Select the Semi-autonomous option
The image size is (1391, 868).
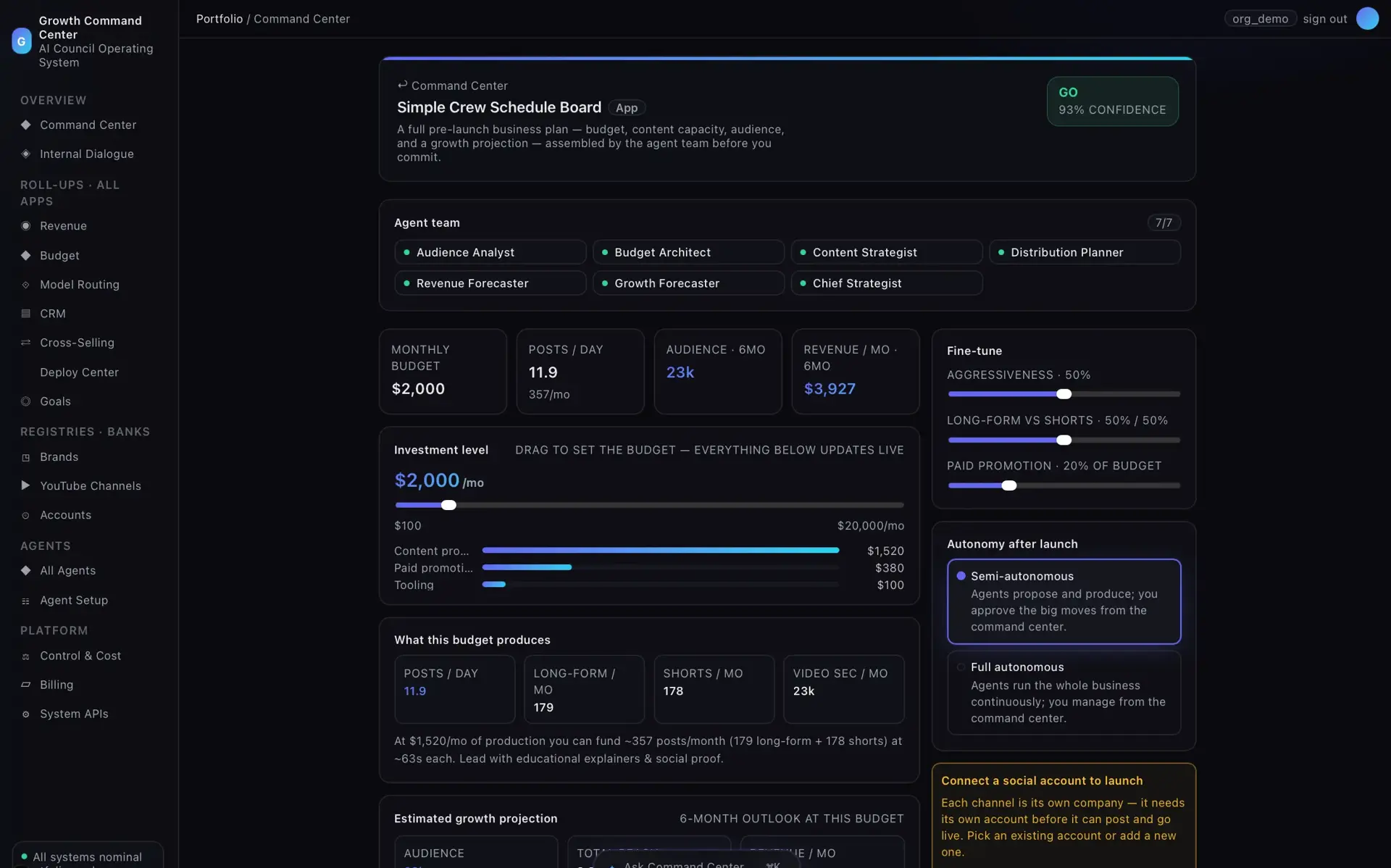coord(1064,601)
